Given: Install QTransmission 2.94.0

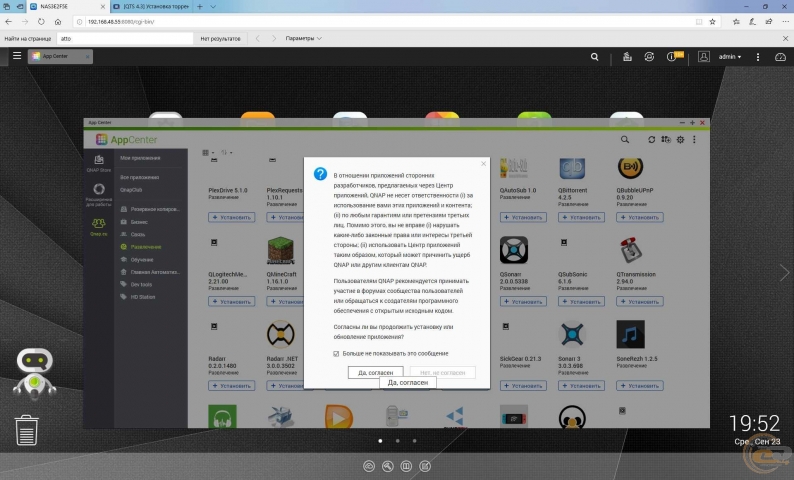Looking at the screenshot, I should point(640,301).
